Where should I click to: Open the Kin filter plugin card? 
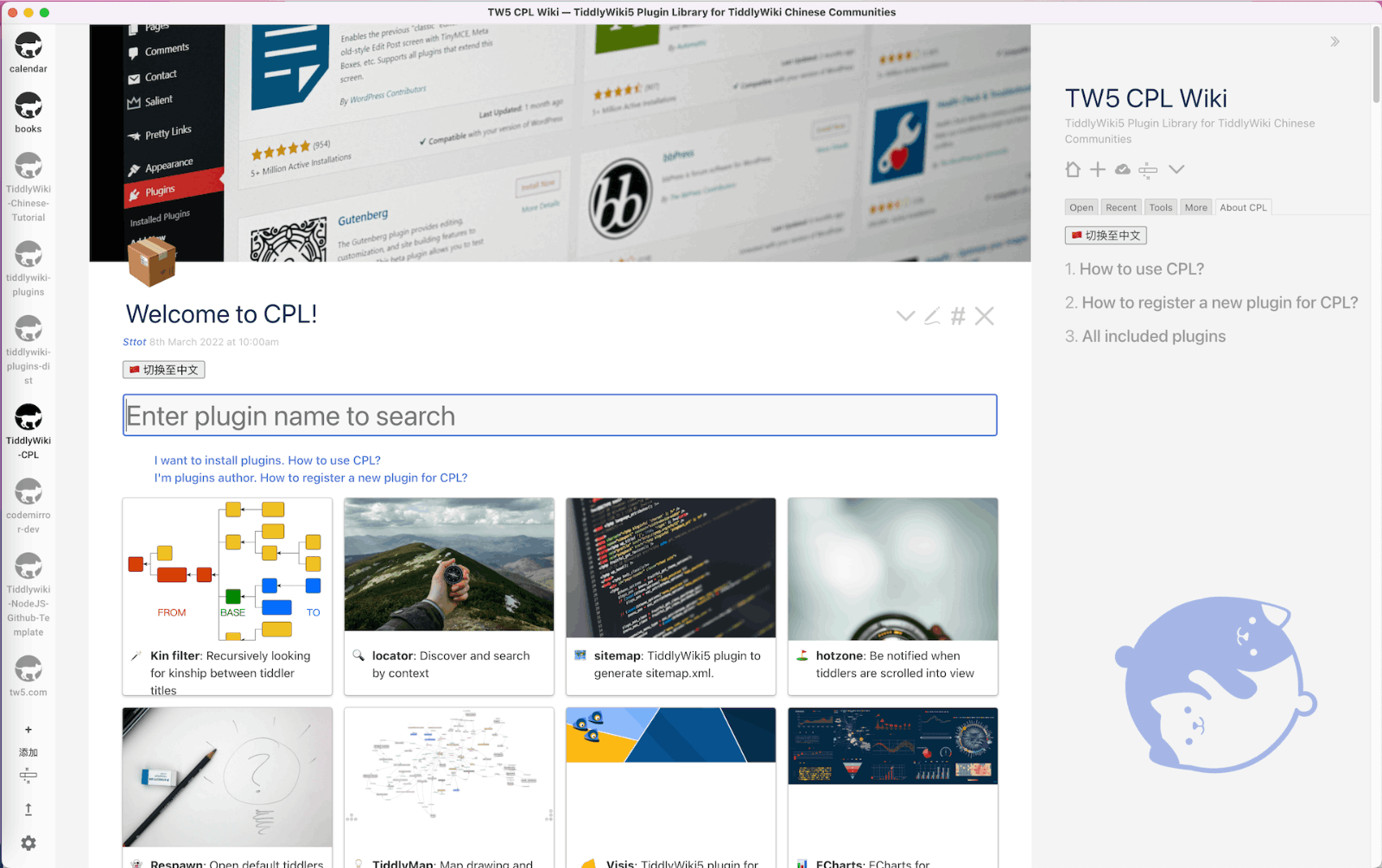227,596
